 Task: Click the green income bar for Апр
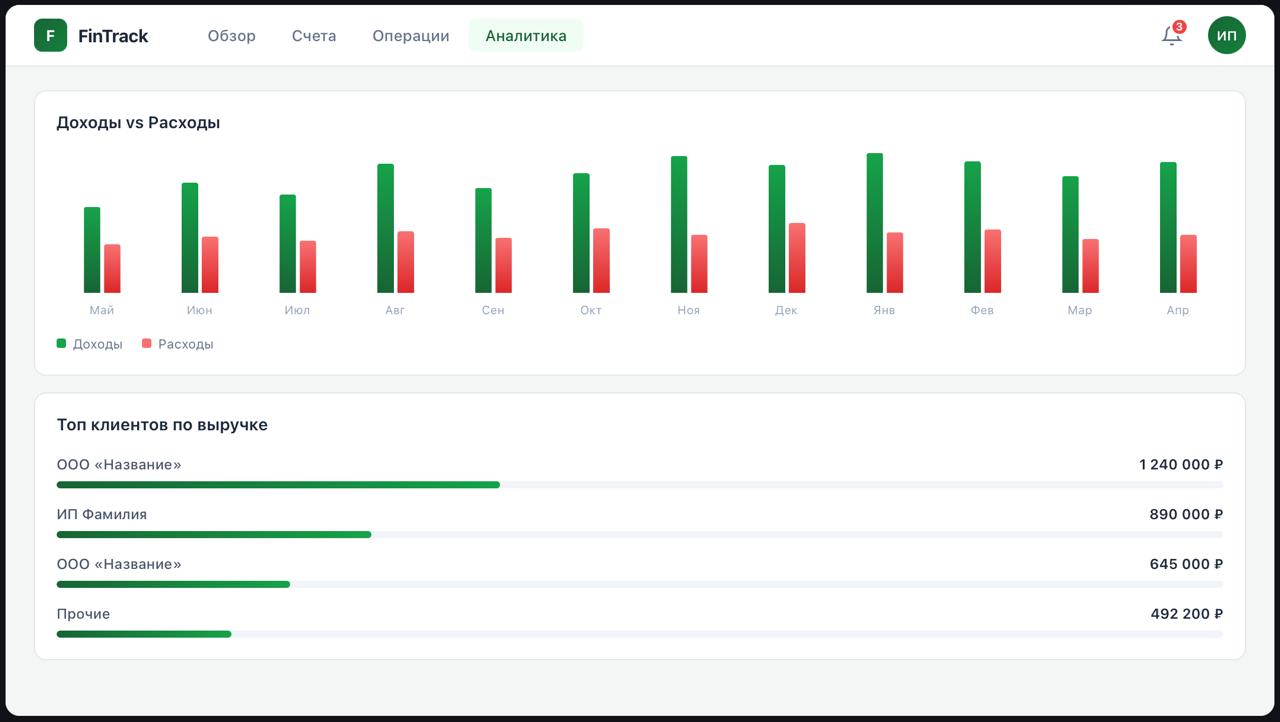[1168, 227]
